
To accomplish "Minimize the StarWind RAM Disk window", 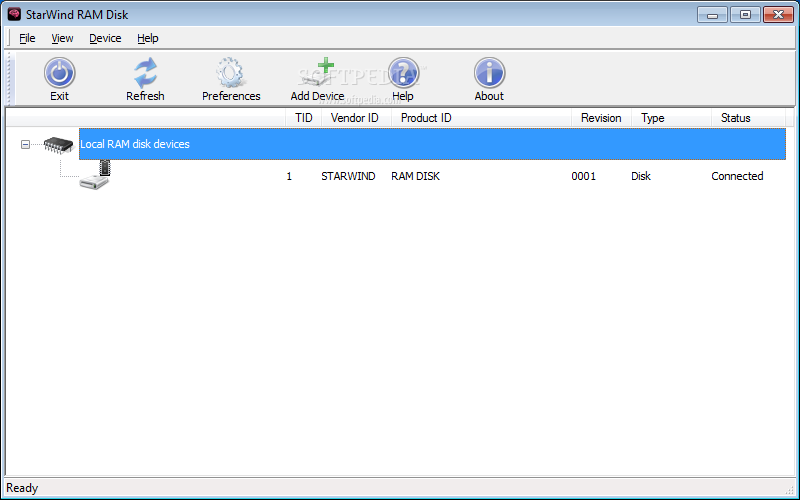I will [x=713, y=15].
